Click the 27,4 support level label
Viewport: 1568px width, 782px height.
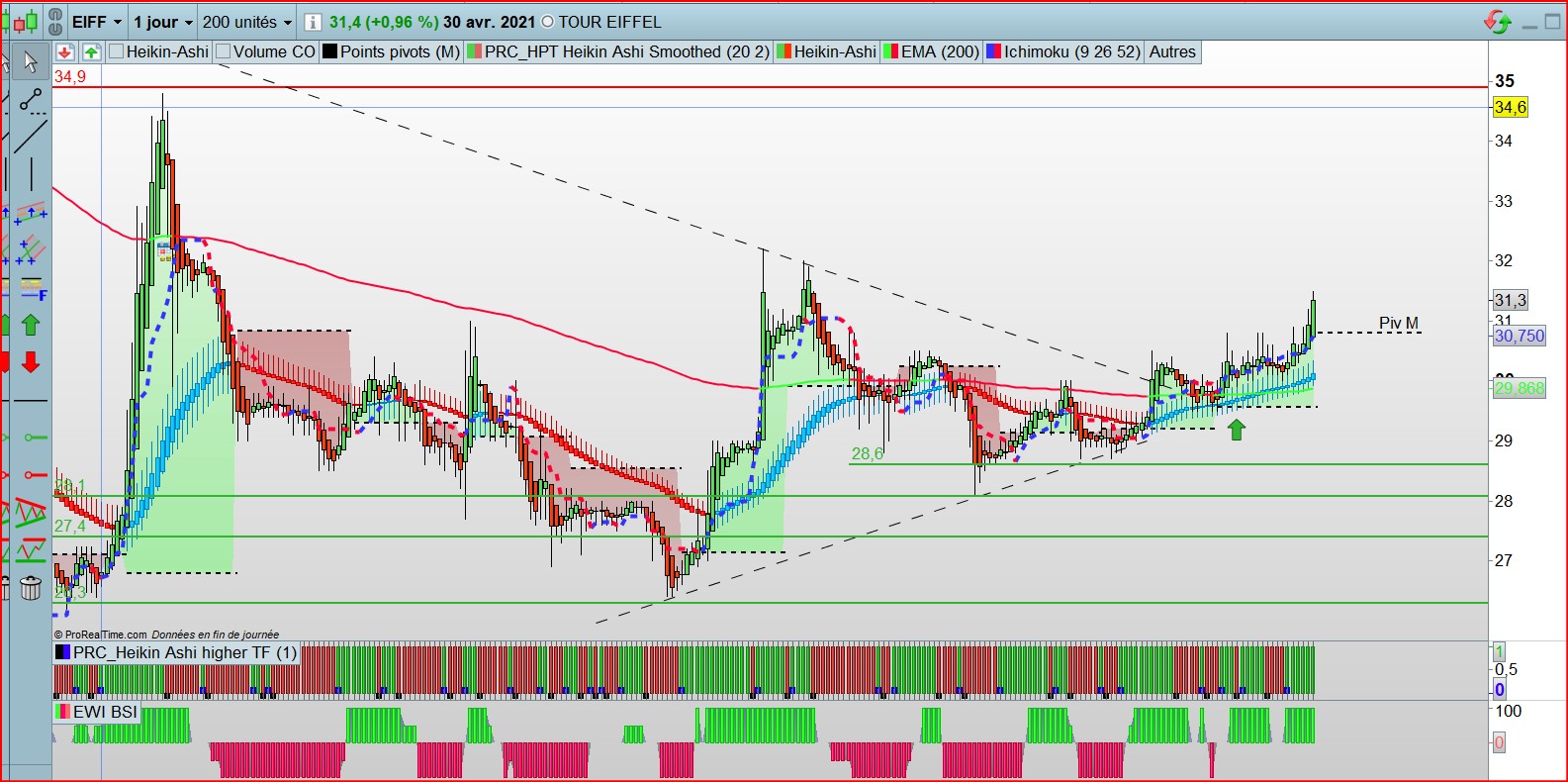70,526
